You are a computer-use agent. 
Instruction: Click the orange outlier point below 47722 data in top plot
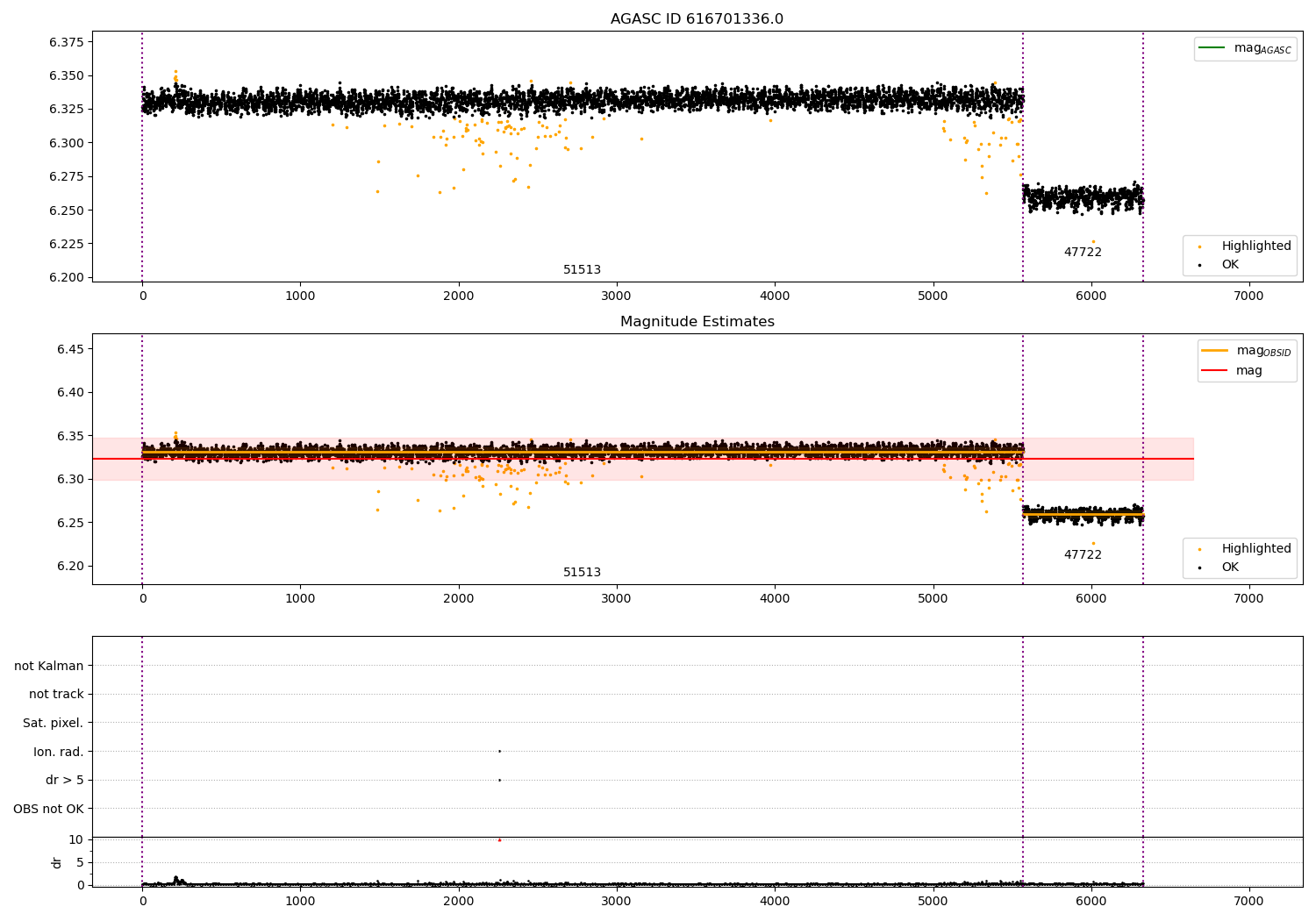(1093, 241)
